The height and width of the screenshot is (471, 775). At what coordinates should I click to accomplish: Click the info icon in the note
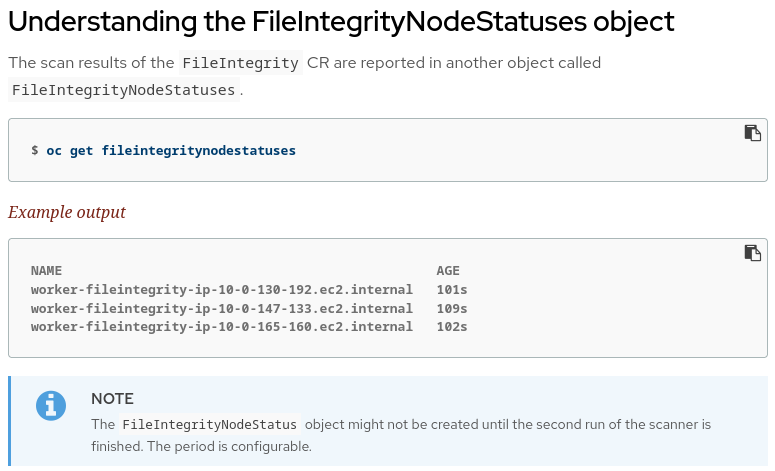point(51,405)
